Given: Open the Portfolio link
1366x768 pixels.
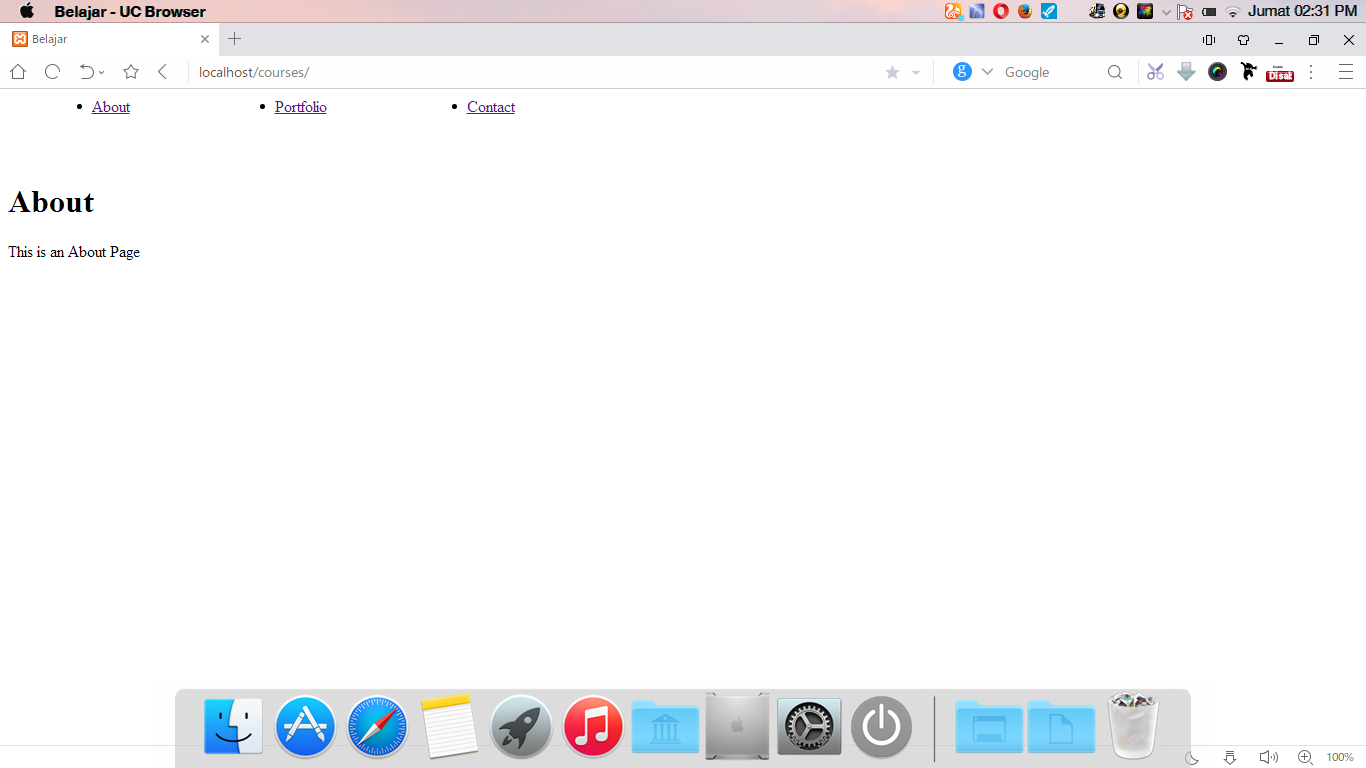Looking at the screenshot, I should click(x=300, y=106).
